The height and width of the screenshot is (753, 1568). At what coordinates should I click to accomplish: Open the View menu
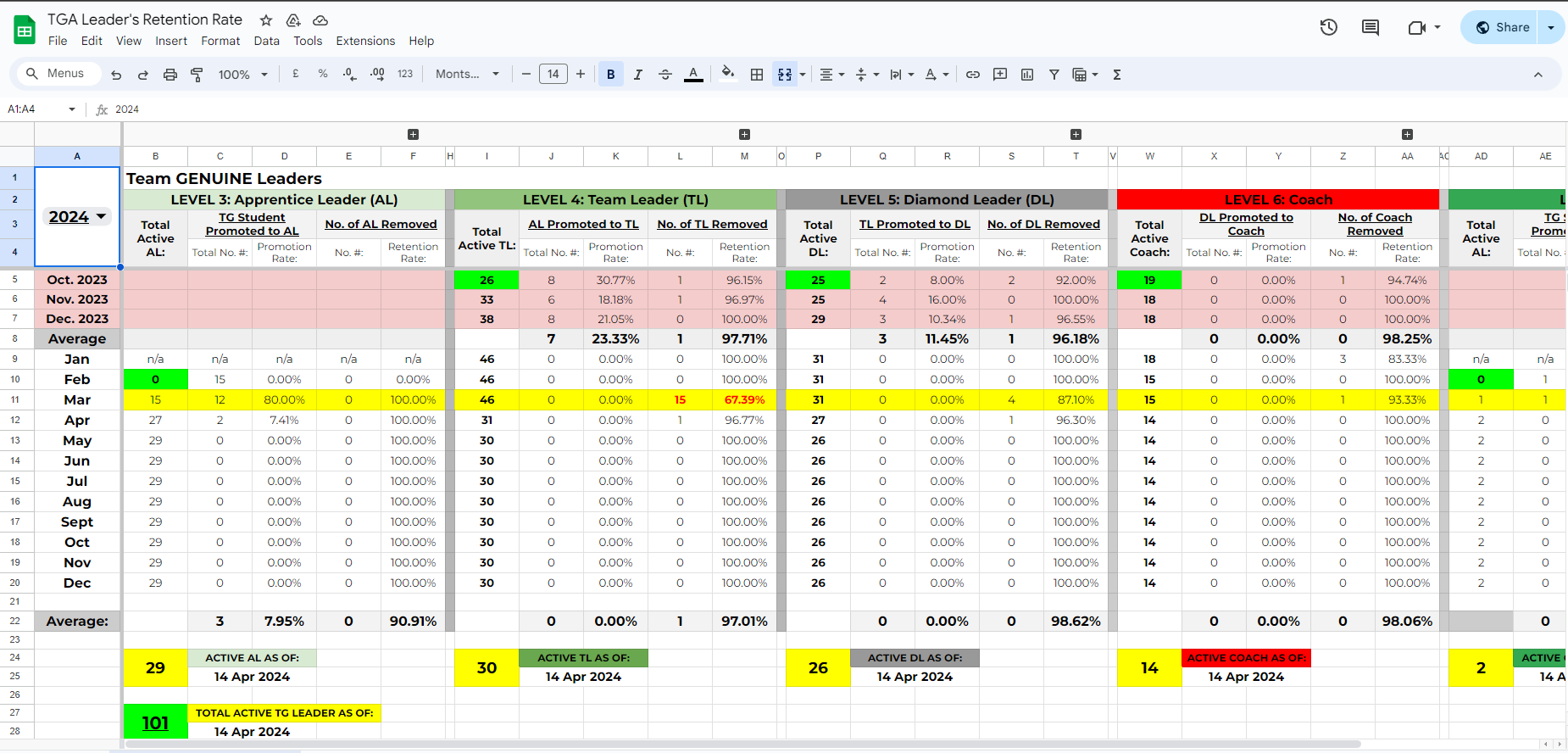(129, 41)
